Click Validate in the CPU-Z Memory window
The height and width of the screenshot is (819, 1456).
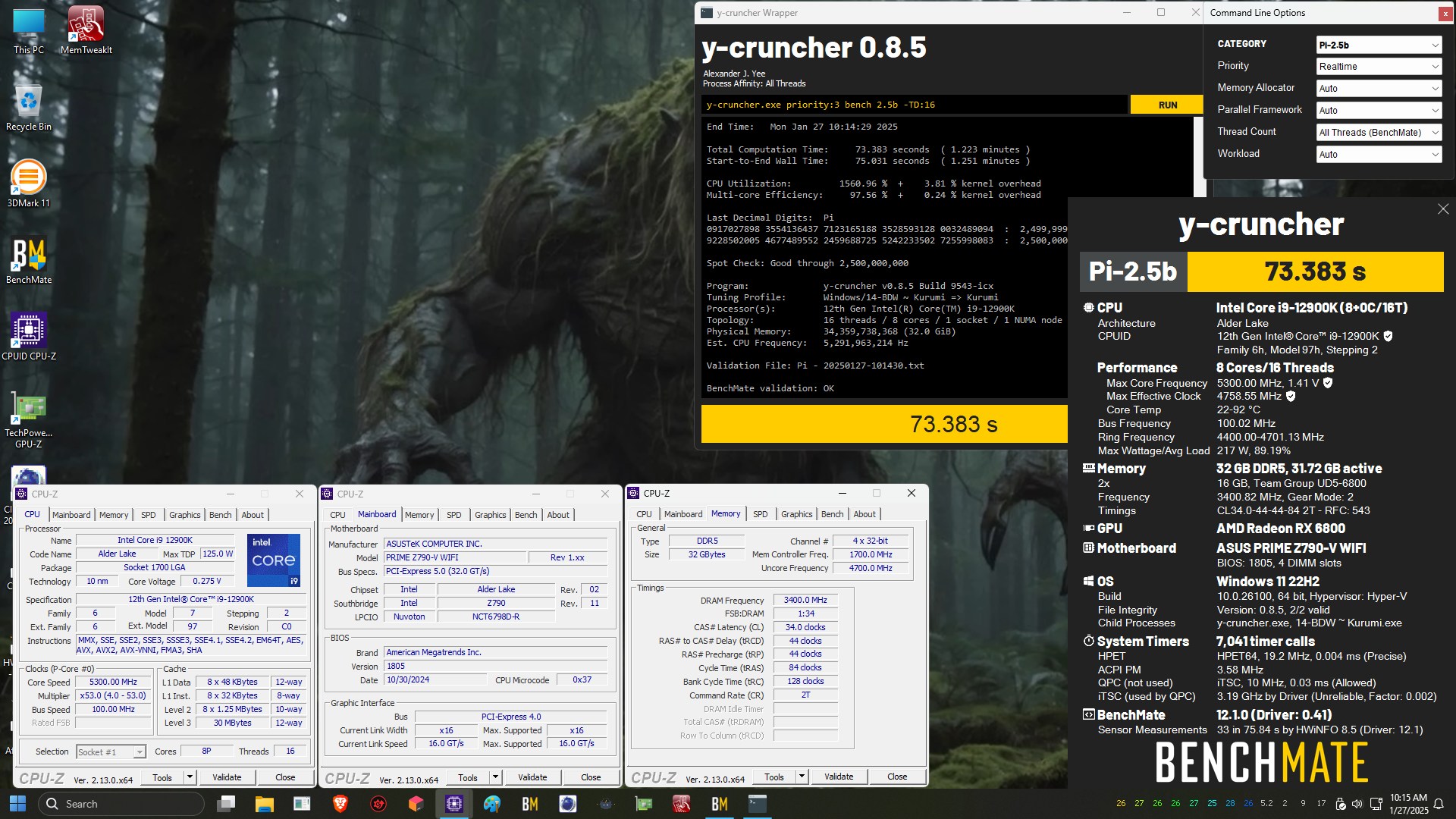pos(839,777)
